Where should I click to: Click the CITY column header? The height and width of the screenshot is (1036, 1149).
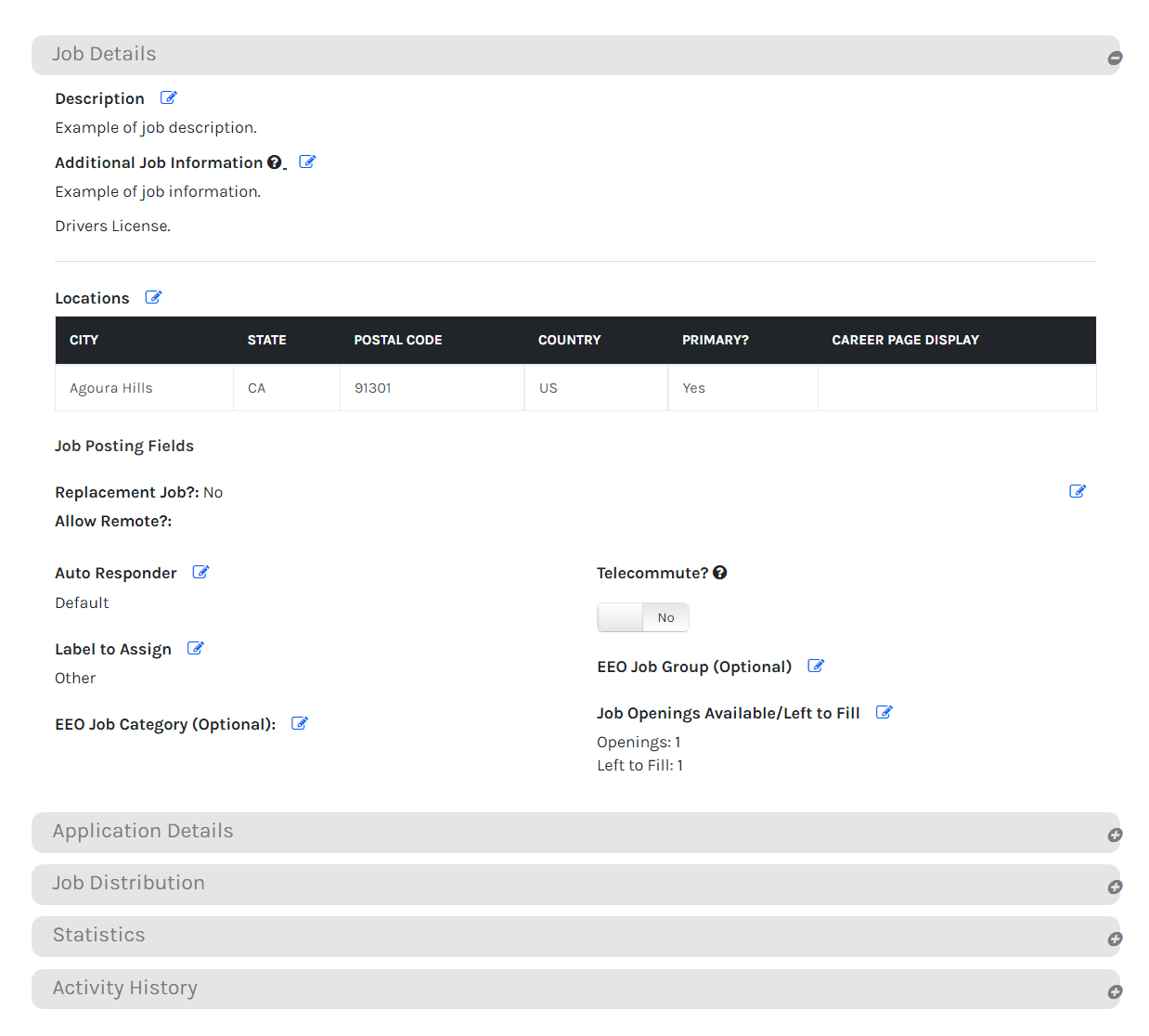(x=84, y=340)
